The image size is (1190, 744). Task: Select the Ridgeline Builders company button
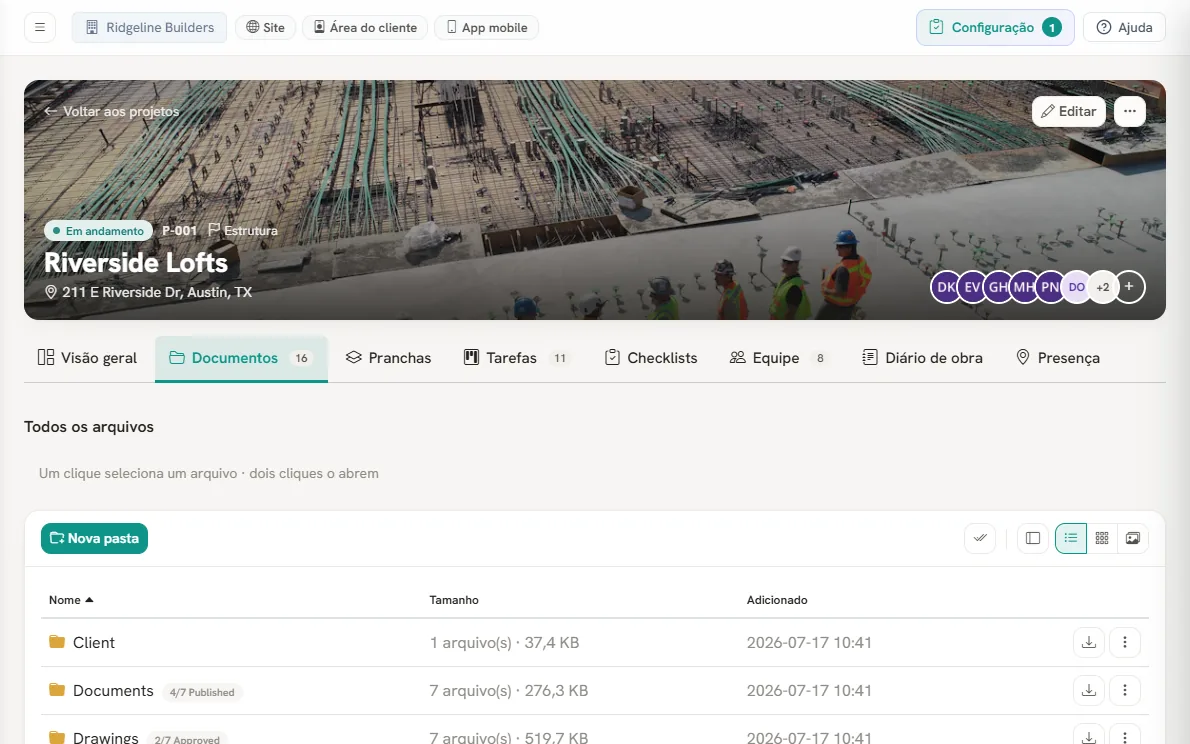(150, 27)
